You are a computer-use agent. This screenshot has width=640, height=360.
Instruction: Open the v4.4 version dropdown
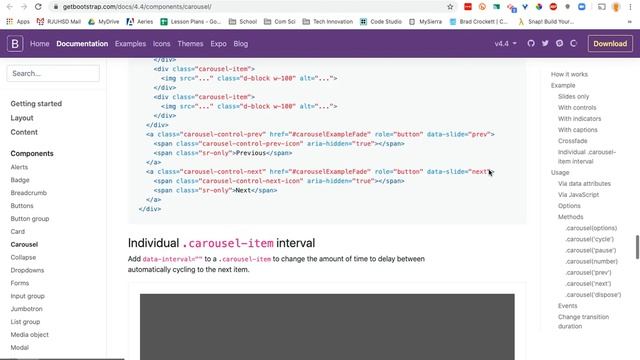(505, 43)
